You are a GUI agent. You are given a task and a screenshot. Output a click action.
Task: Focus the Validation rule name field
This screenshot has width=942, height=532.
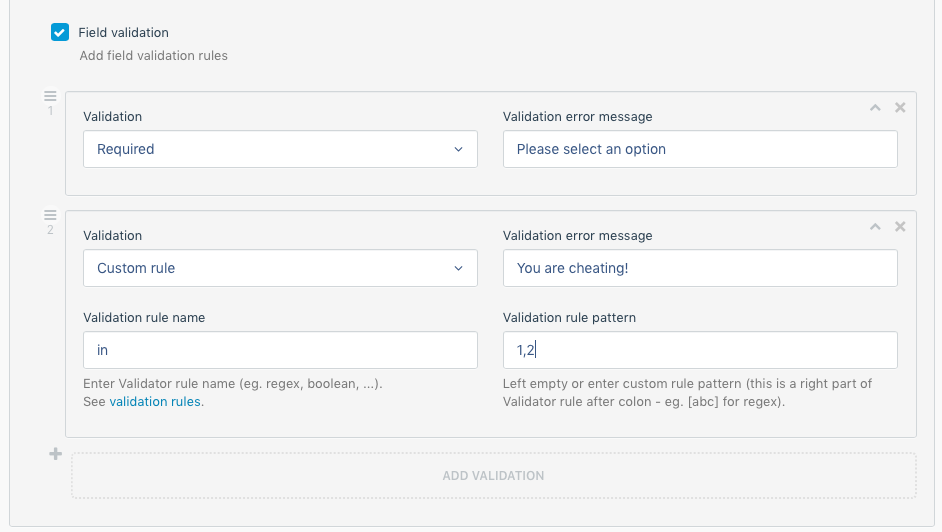[280, 350]
